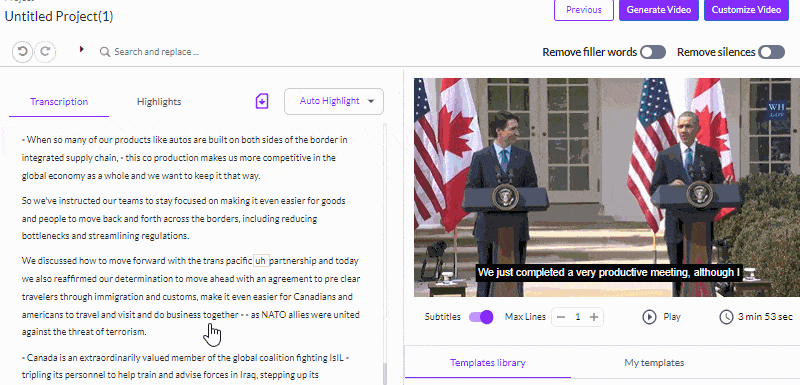Switch to the Transcription tab

pos(59,101)
